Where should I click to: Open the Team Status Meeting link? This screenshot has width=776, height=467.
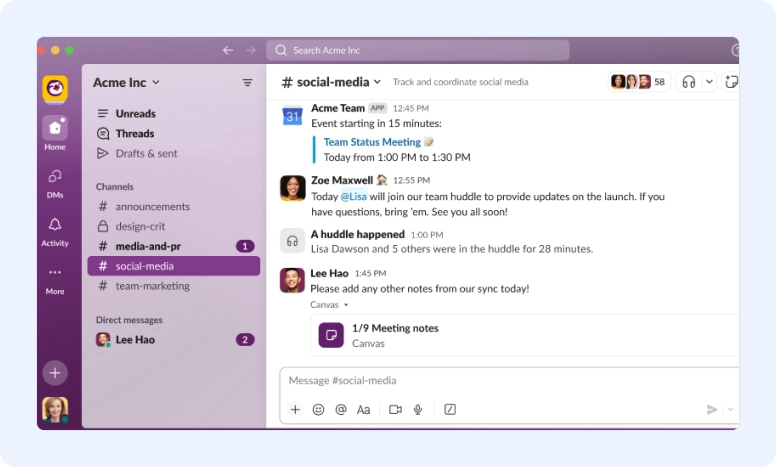pyautogui.click(x=372, y=142)
